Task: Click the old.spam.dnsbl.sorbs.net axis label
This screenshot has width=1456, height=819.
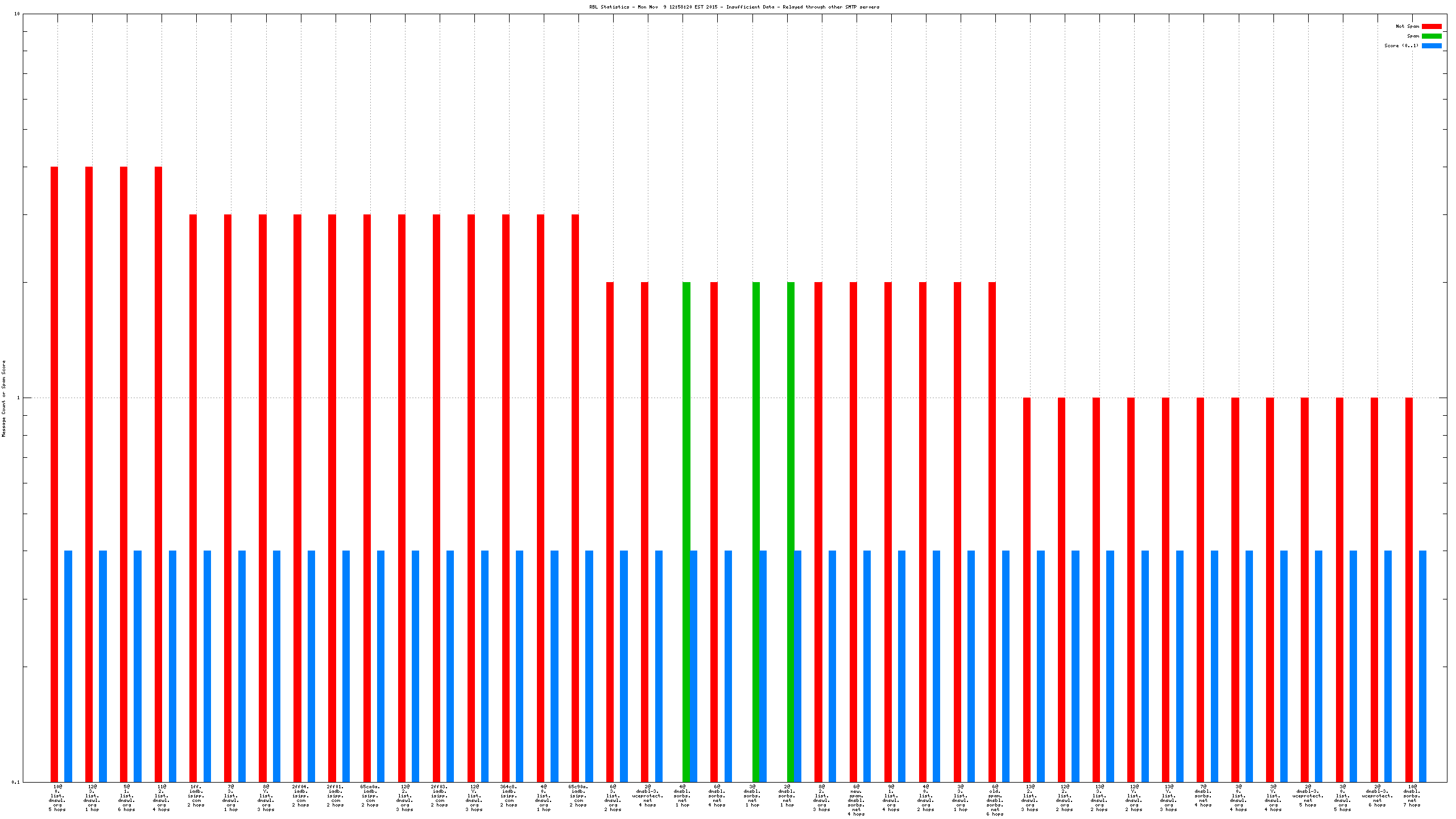Action: 995,800
